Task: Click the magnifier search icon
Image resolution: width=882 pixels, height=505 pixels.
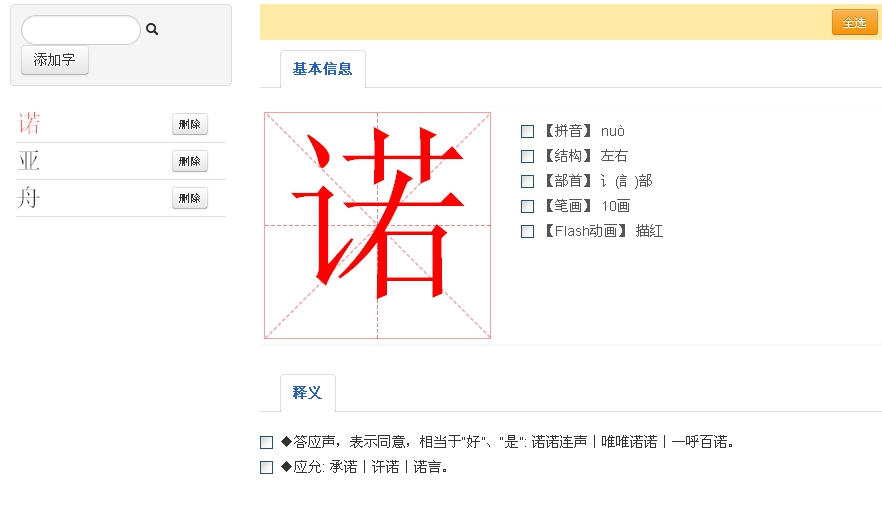Action: coord(152,29)
